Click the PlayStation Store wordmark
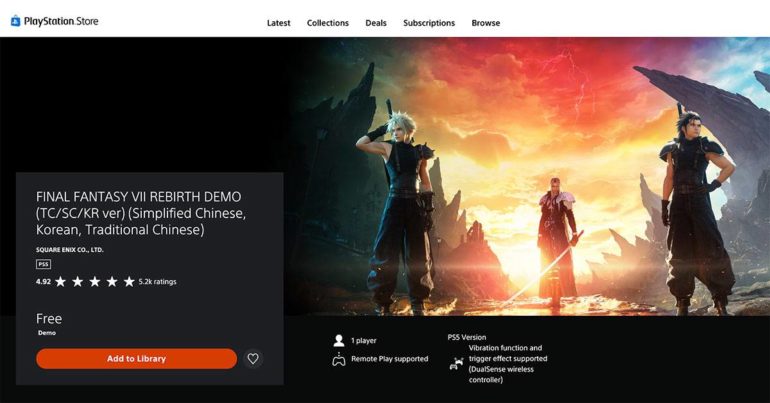 tap(61, 21)
